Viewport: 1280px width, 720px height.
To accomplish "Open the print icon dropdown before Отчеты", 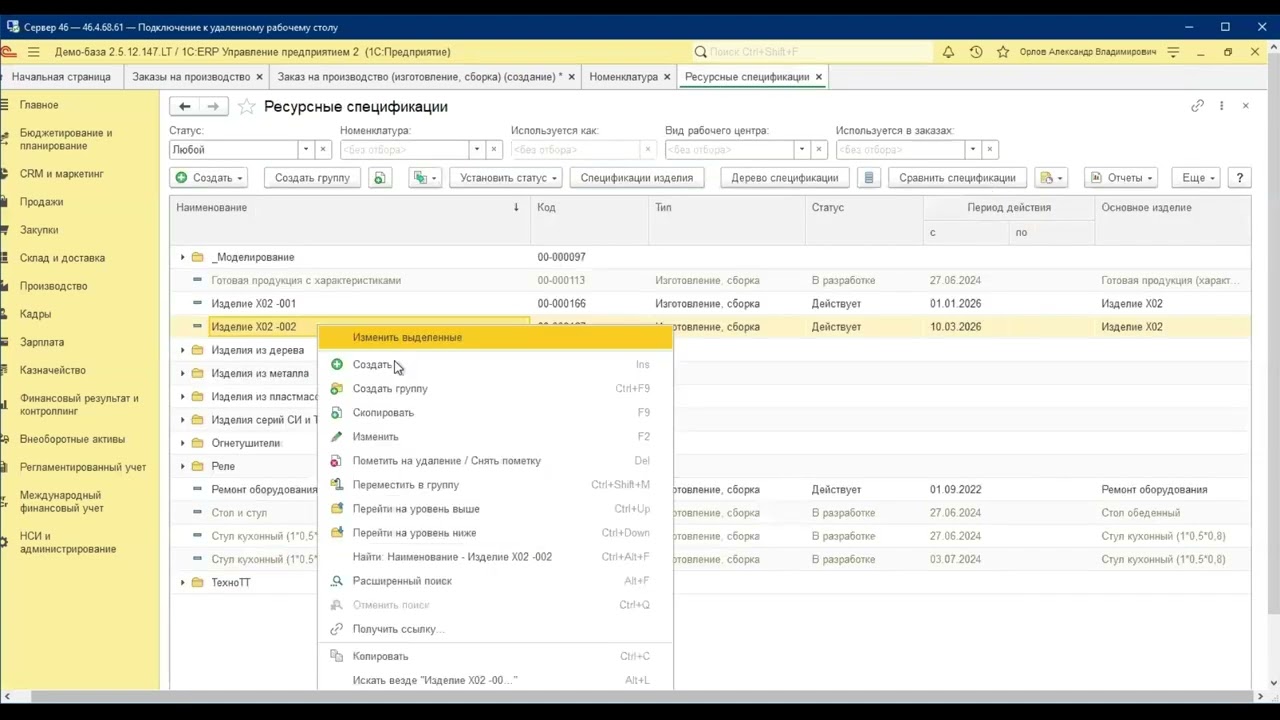I will tap(1050, 178).
